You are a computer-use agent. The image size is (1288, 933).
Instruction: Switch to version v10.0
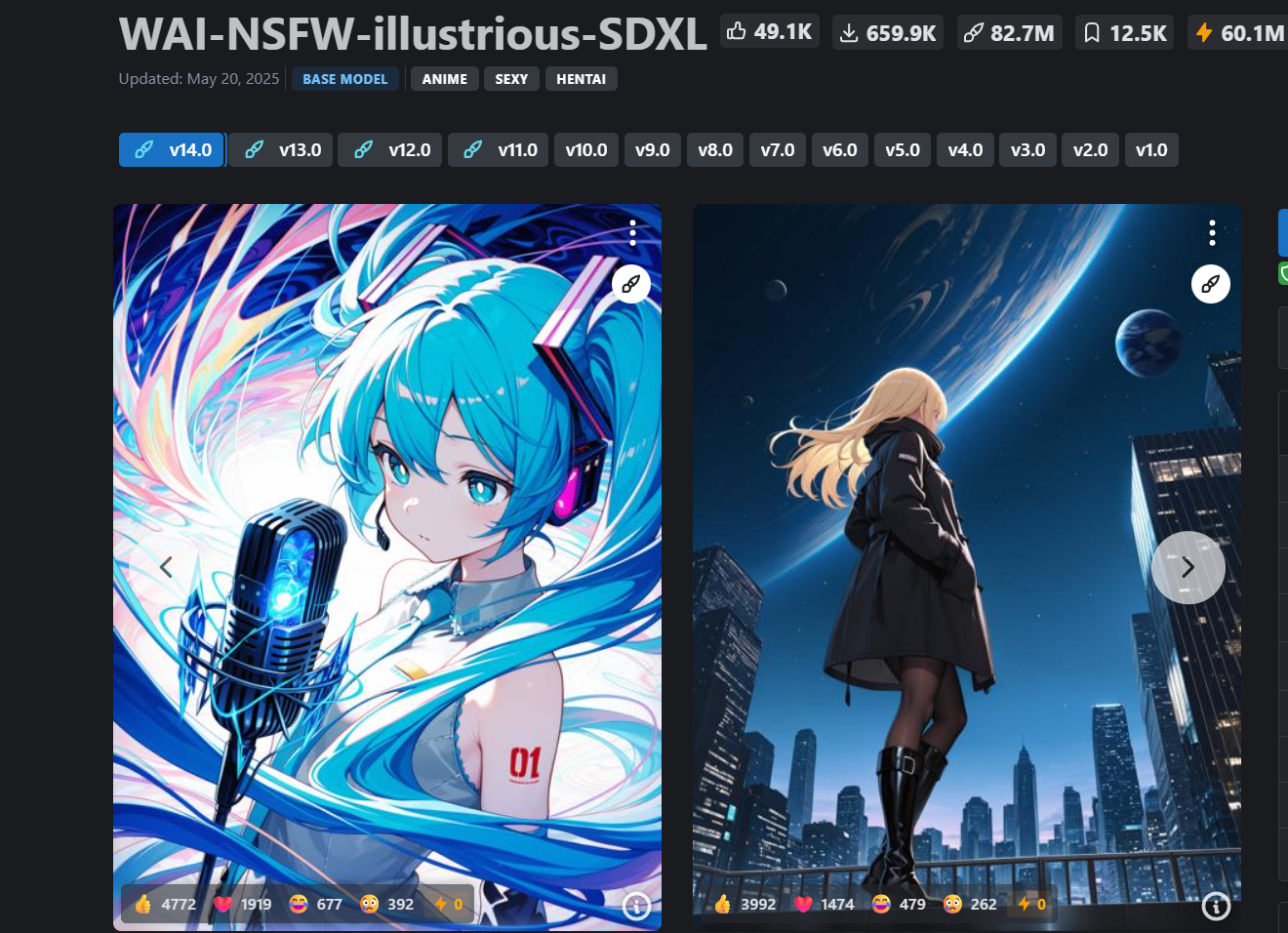[x=586, y=150]
